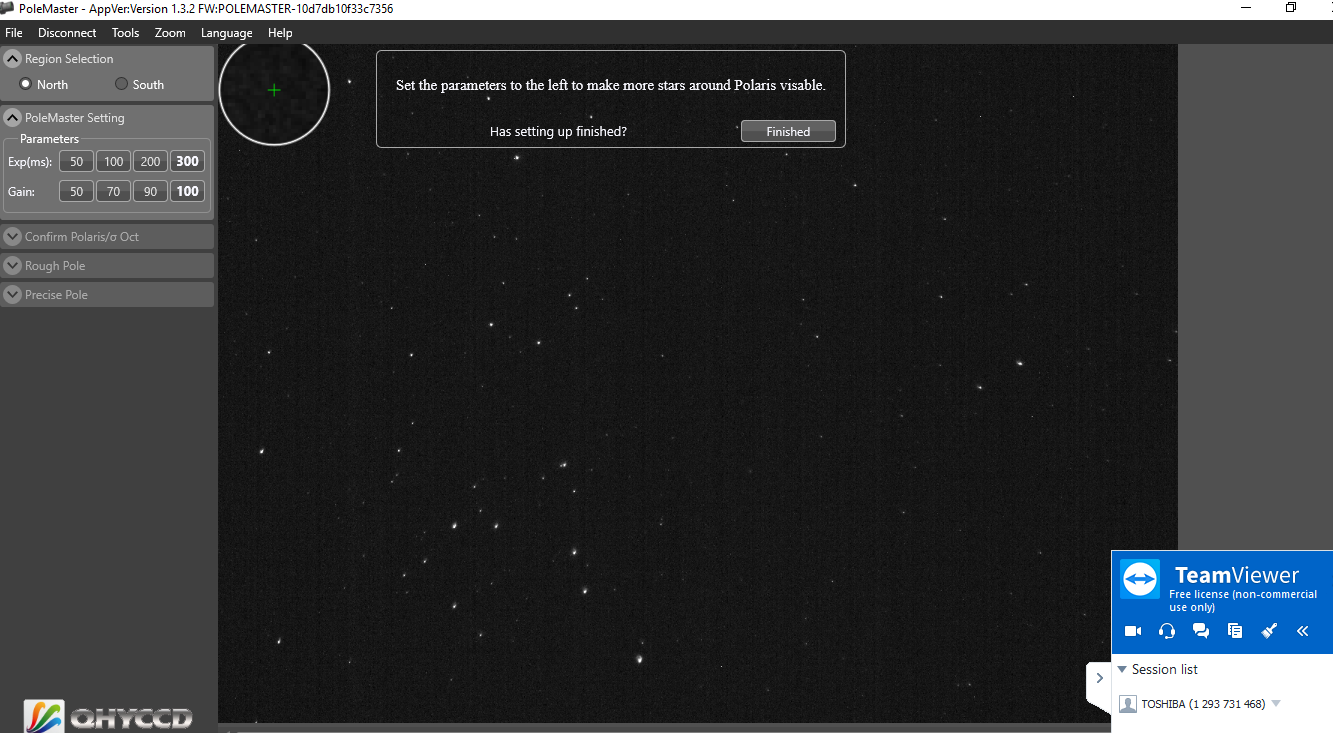Open the Help menu

(280, 32)
